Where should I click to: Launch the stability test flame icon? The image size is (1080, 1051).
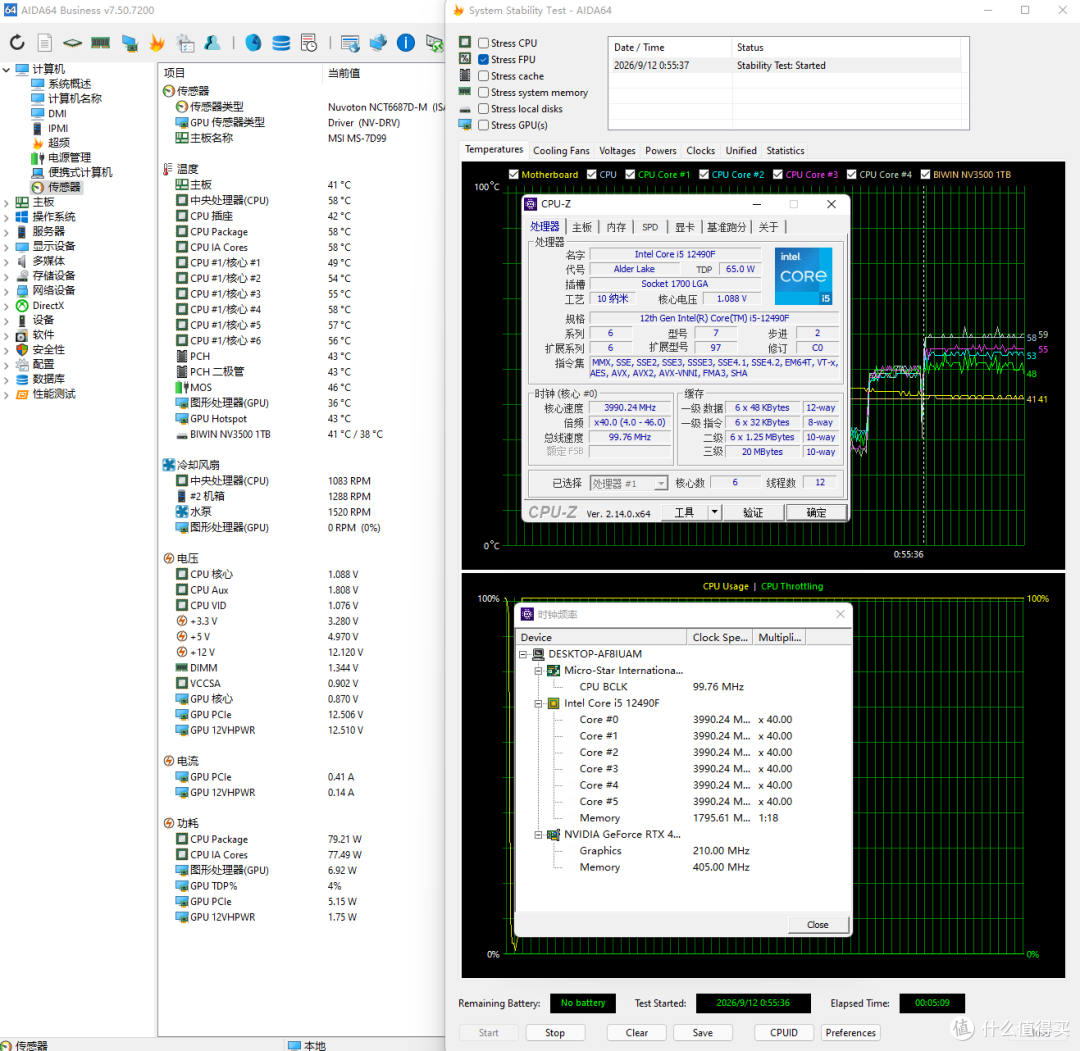157,43
